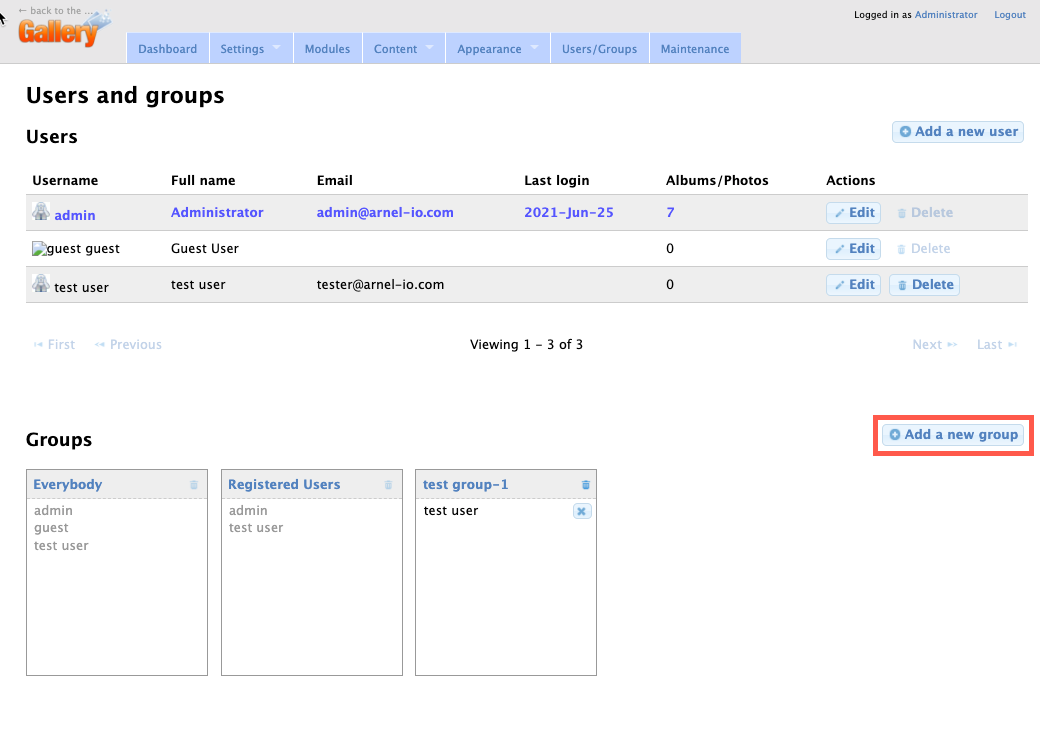1040x748 pixels.
Task: Click the admin user avatar icon
Action: point(41,212)
